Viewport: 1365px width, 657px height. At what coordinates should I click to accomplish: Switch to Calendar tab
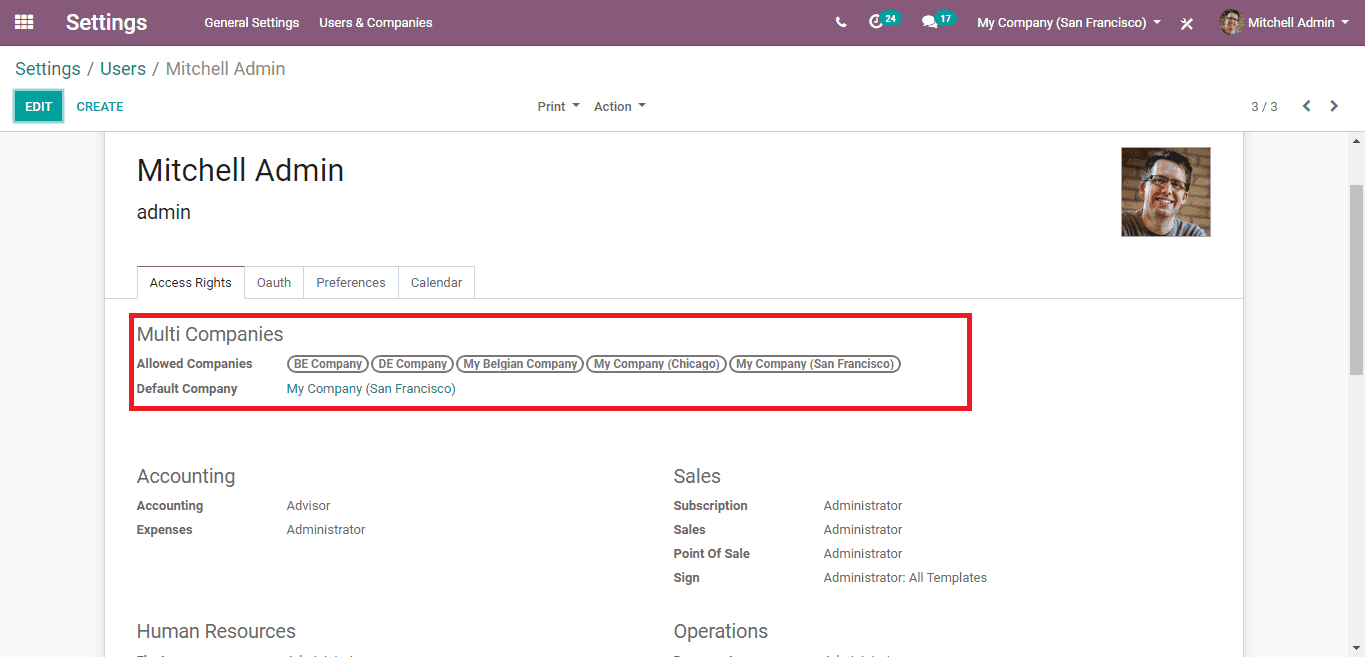(437, 283)
